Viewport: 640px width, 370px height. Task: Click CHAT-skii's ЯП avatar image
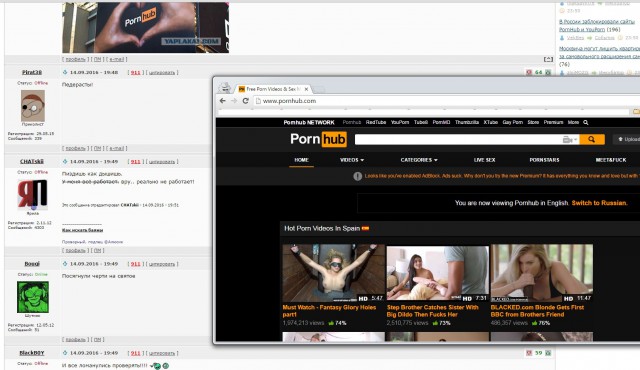point(33,195)
